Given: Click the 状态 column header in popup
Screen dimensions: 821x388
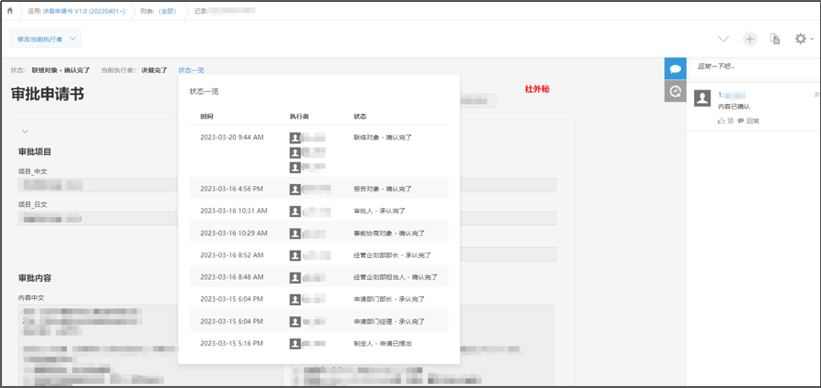Looking at the screenshot, I should click(360, 116).
